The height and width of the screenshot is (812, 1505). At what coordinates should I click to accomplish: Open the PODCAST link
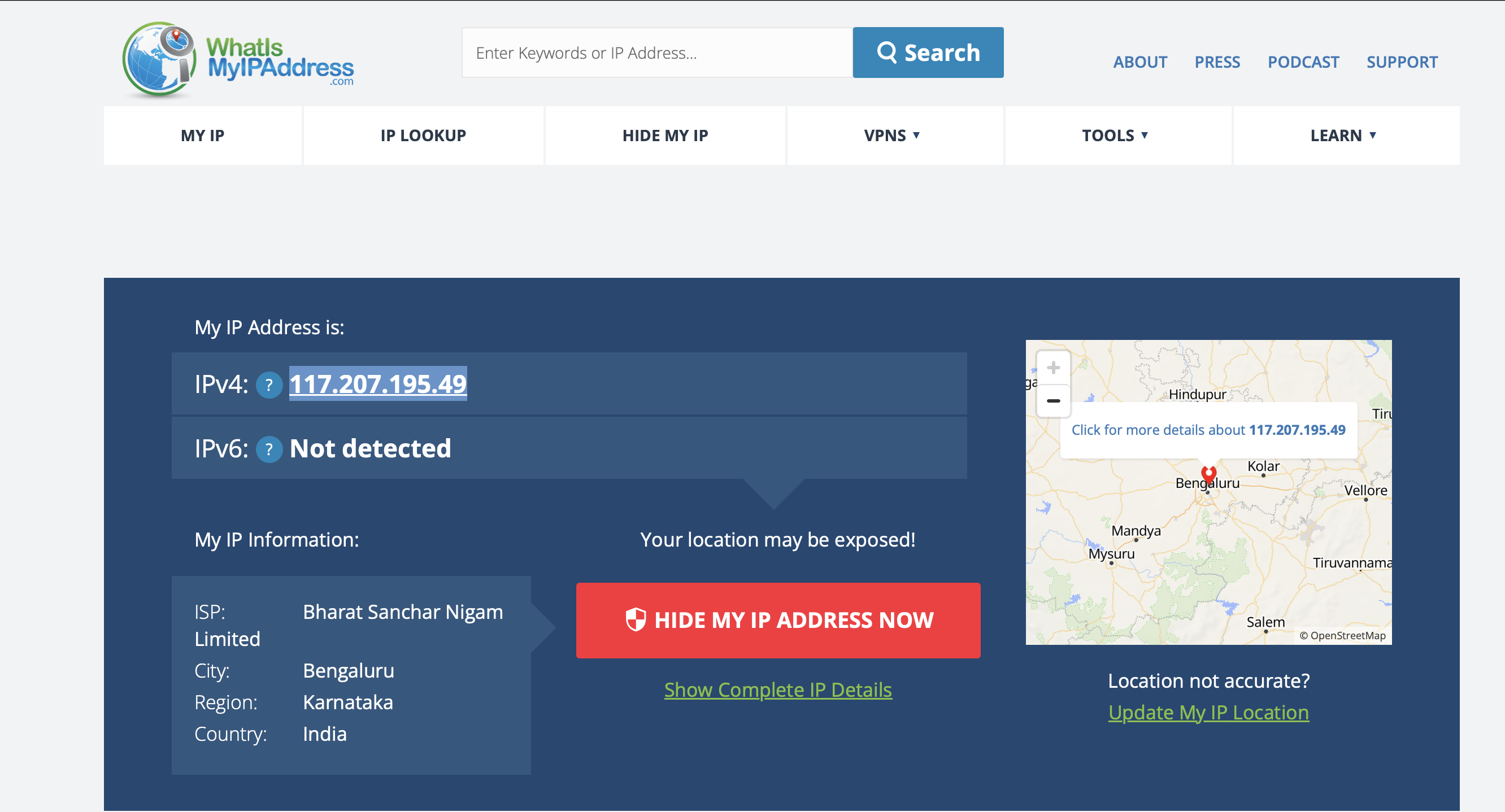pos(1303,62)
